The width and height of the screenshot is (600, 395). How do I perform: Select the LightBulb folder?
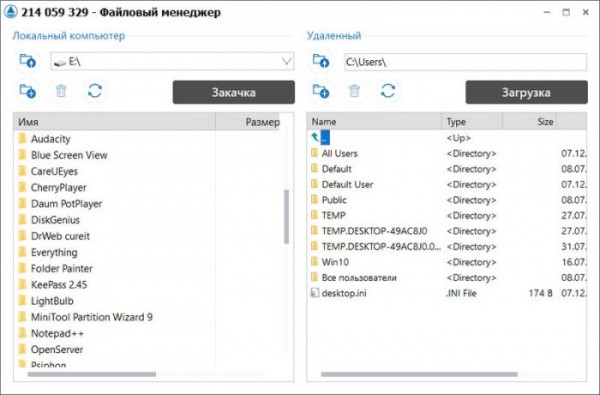click(x=46, y=301)
